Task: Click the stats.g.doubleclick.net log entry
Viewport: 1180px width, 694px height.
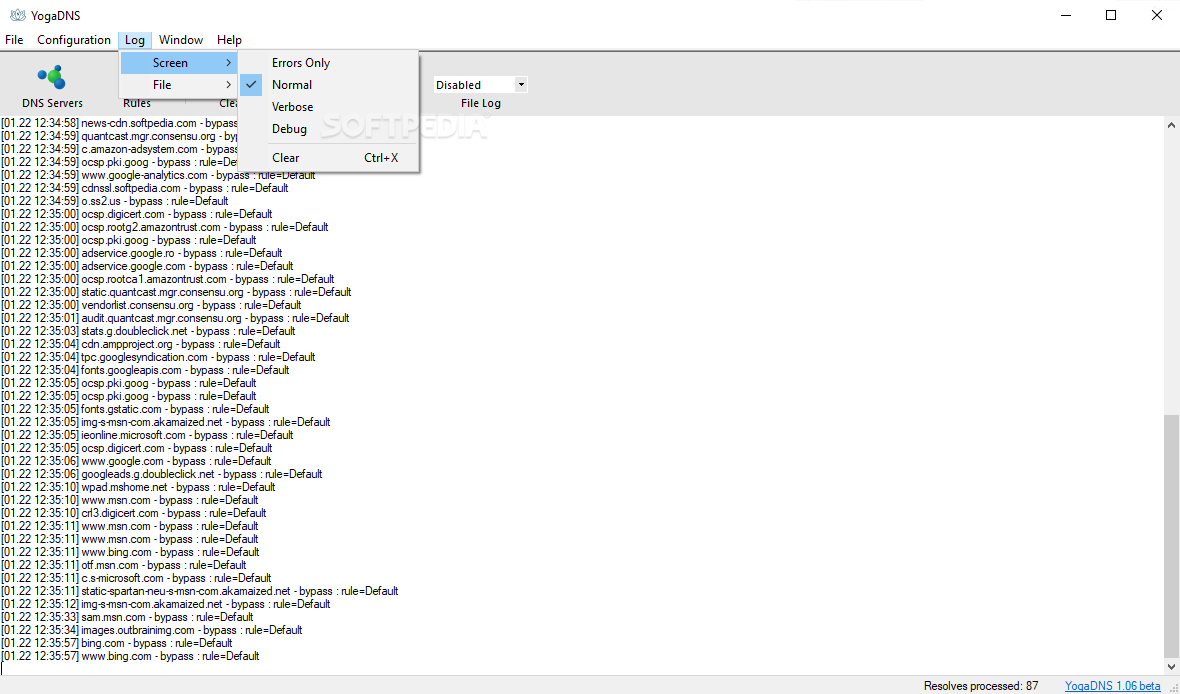Action: click(148, 330)
